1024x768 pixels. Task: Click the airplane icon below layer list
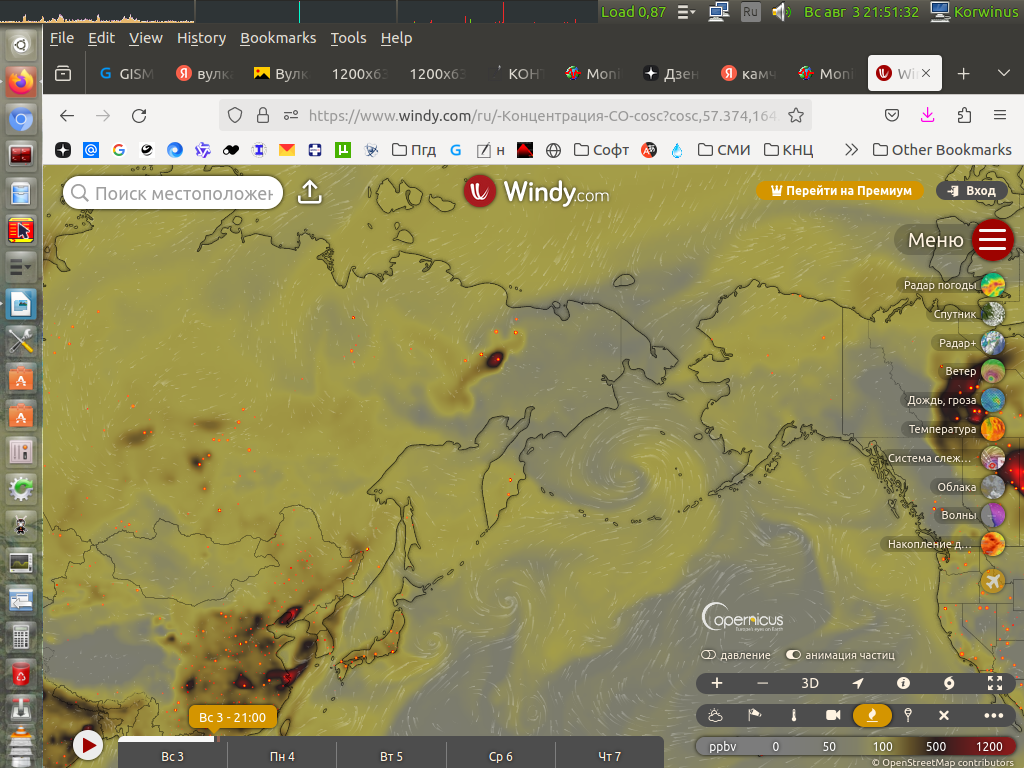tap(993, 581)
